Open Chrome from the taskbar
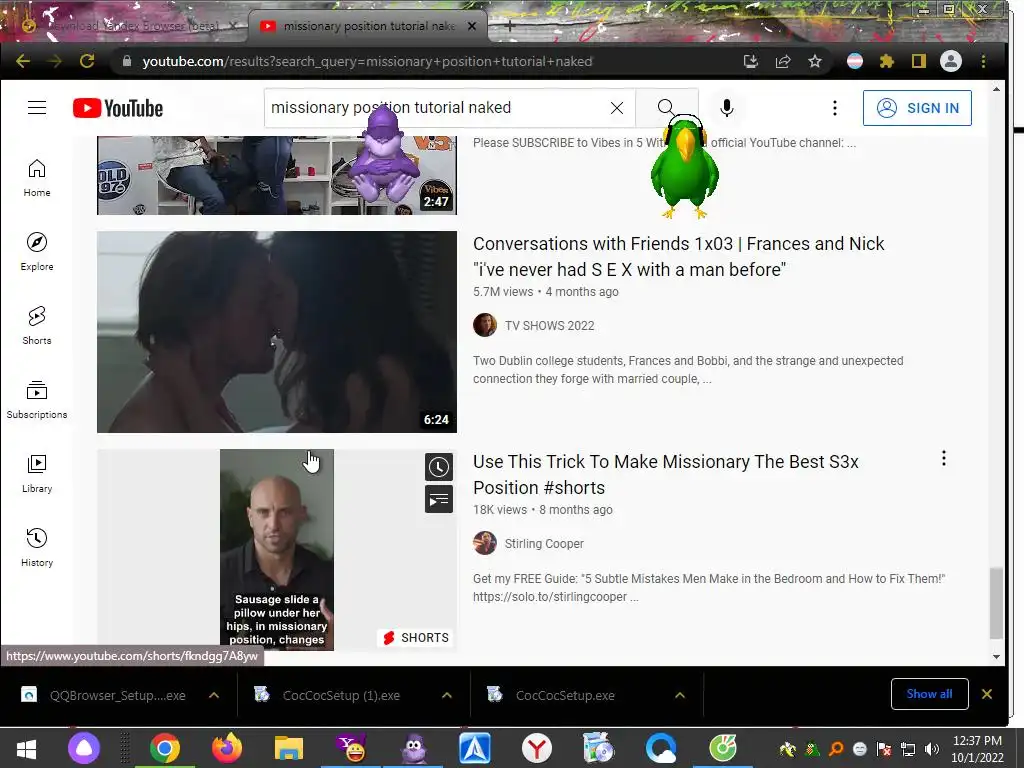This screenshot has height=768, width=1024. click(165, 748)
